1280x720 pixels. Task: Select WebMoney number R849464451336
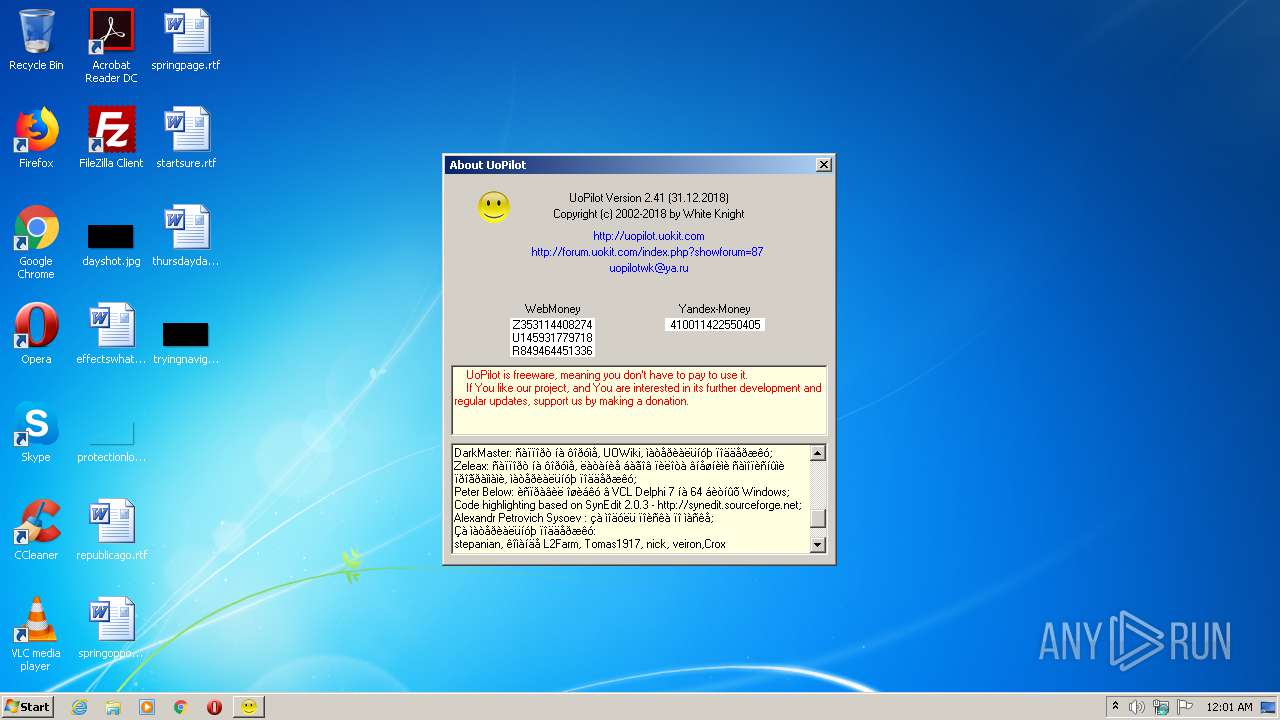tap(552, 351)
